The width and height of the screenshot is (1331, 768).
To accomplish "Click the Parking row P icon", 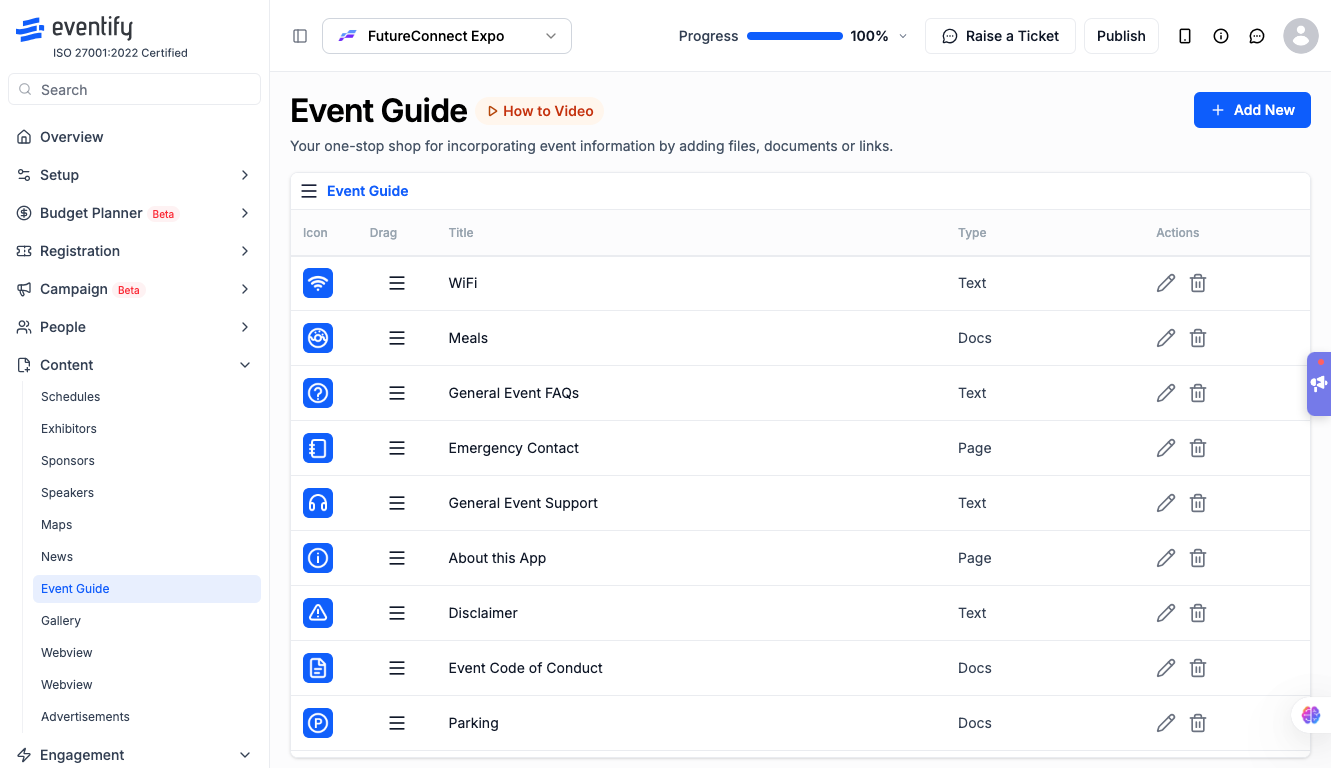I will (318, 723).
